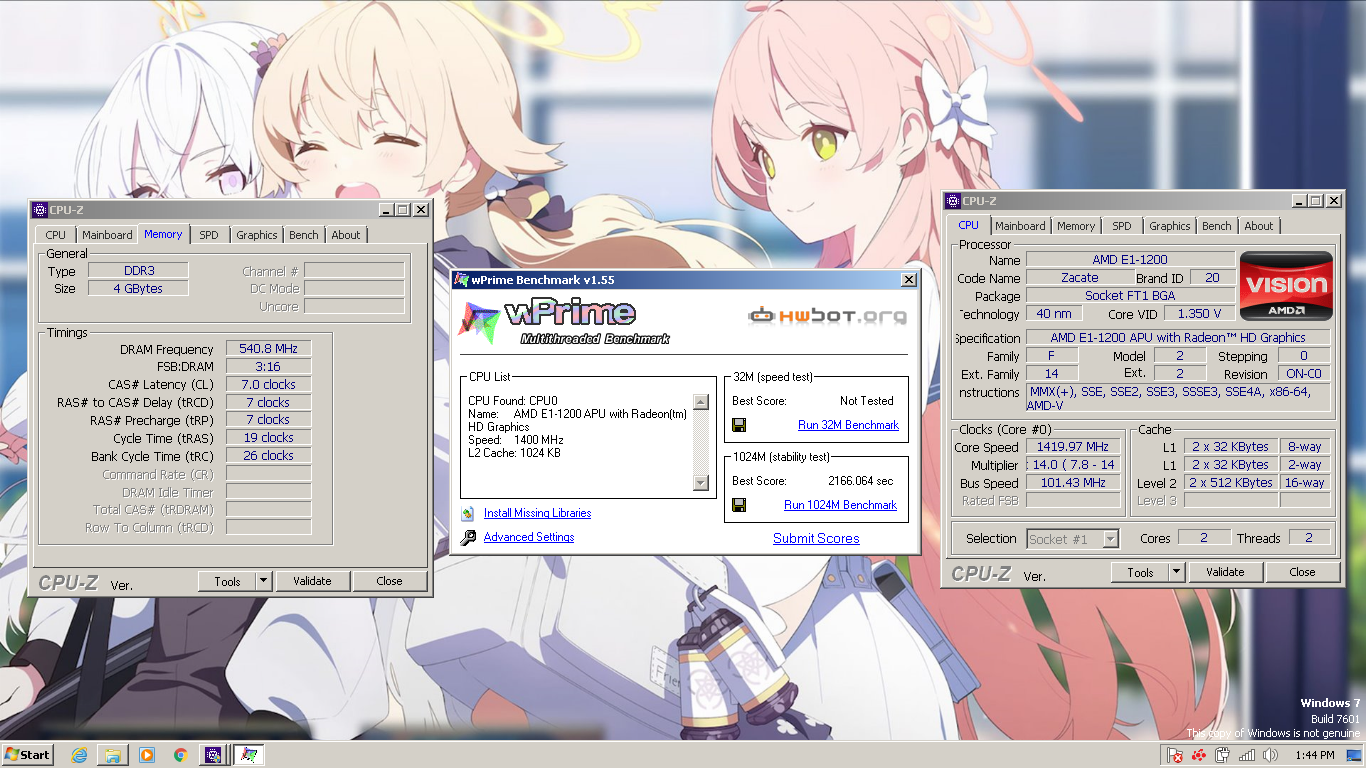This screenshot has height=768, width=1366.
Task: Switch to wPrime via its taskbar button
Action: tap(249, 755)
